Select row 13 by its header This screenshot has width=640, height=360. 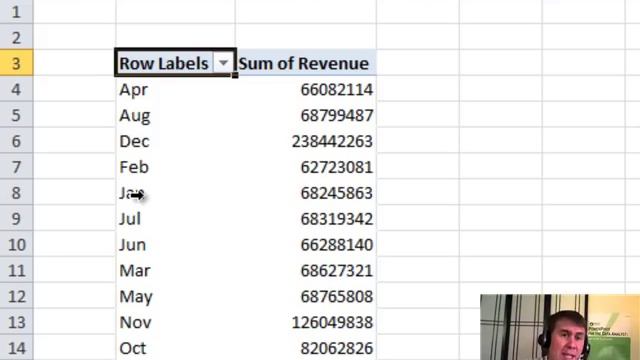[16, 322]
